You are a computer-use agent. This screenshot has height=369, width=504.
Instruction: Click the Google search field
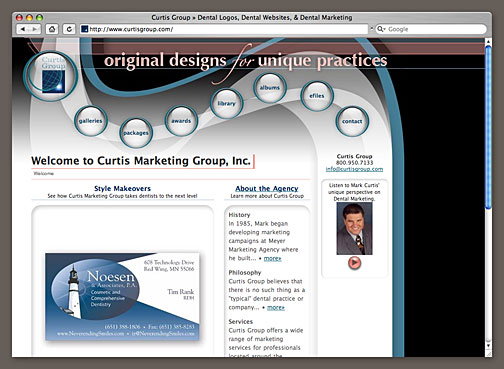click(431, 29)
